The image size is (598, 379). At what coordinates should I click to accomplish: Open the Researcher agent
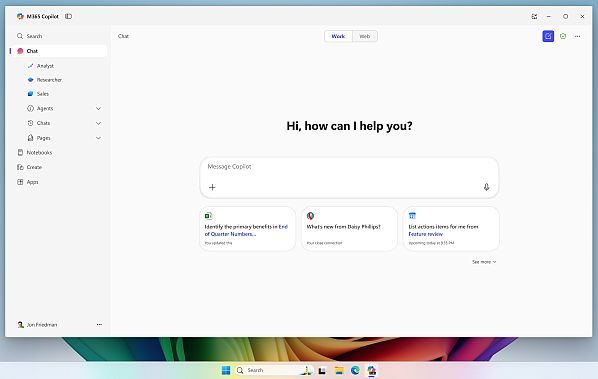45,80
